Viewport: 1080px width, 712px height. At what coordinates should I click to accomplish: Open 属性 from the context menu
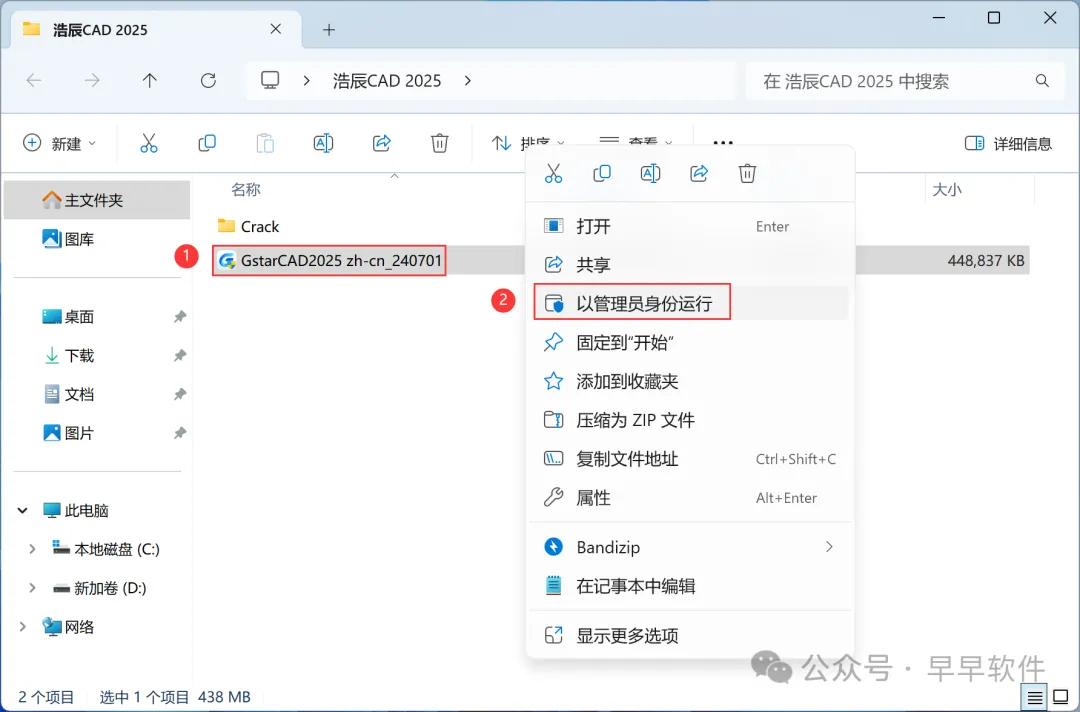tap(690, 497)
